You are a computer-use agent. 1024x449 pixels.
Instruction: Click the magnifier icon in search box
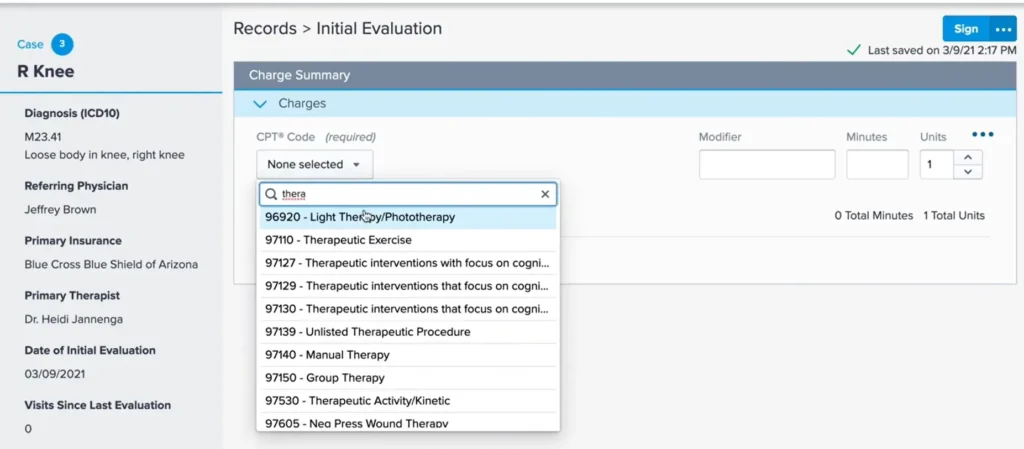coord(270,194)
